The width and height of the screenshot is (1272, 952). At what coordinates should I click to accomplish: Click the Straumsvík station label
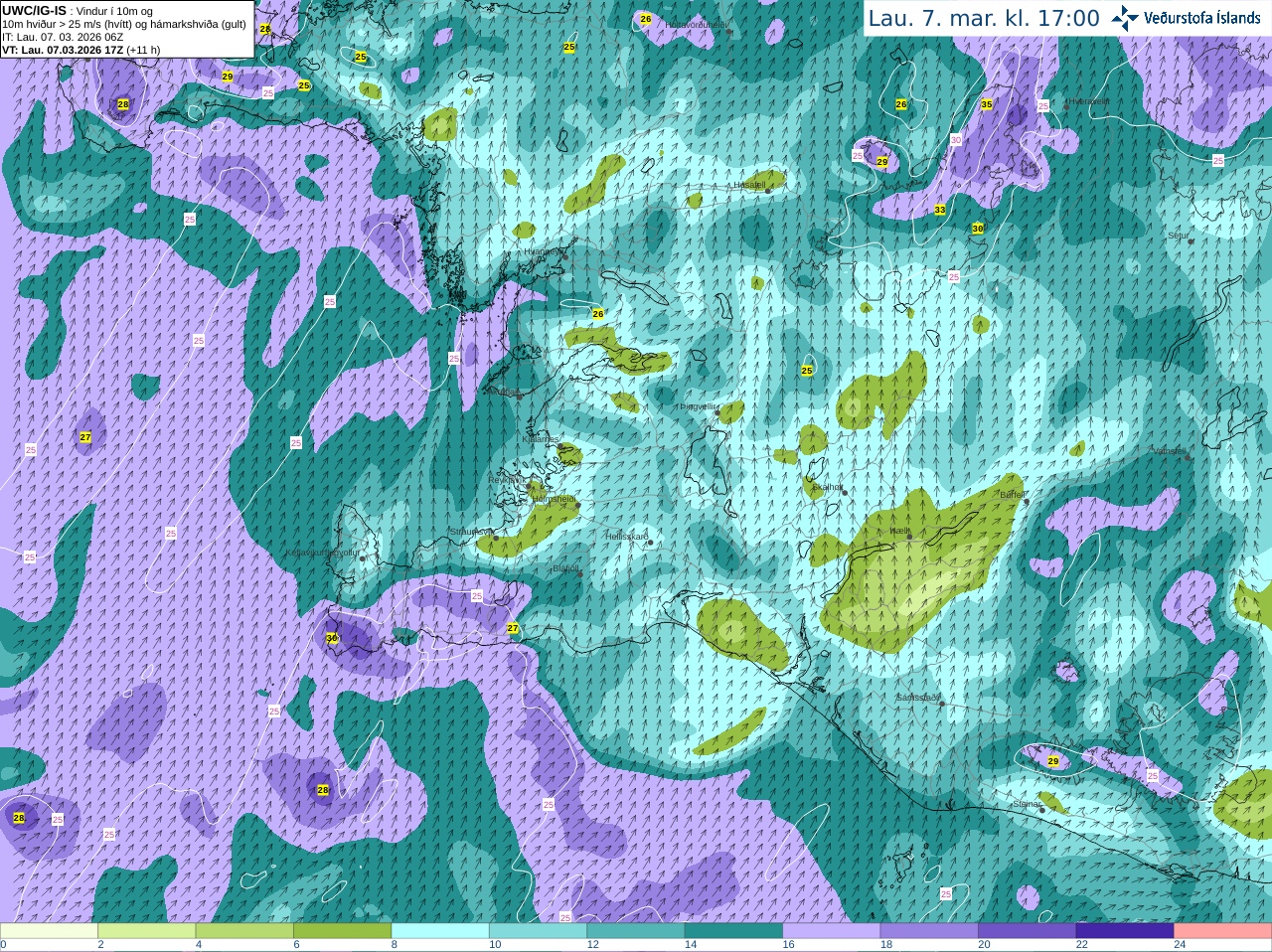[x=471, y=532]
